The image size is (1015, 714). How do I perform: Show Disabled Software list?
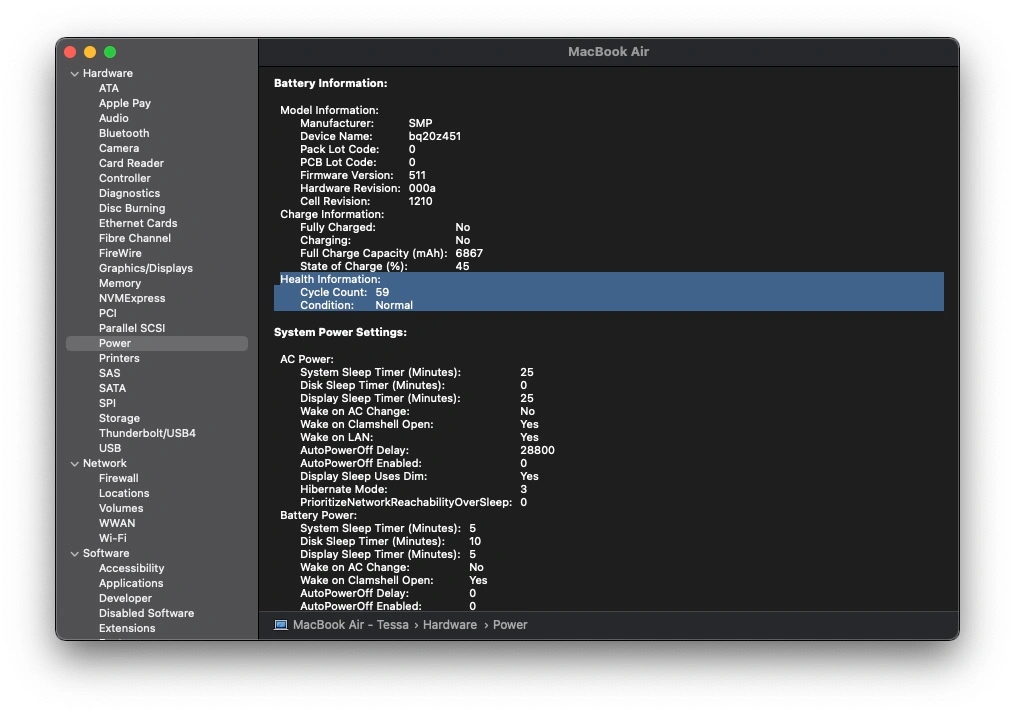146,613
